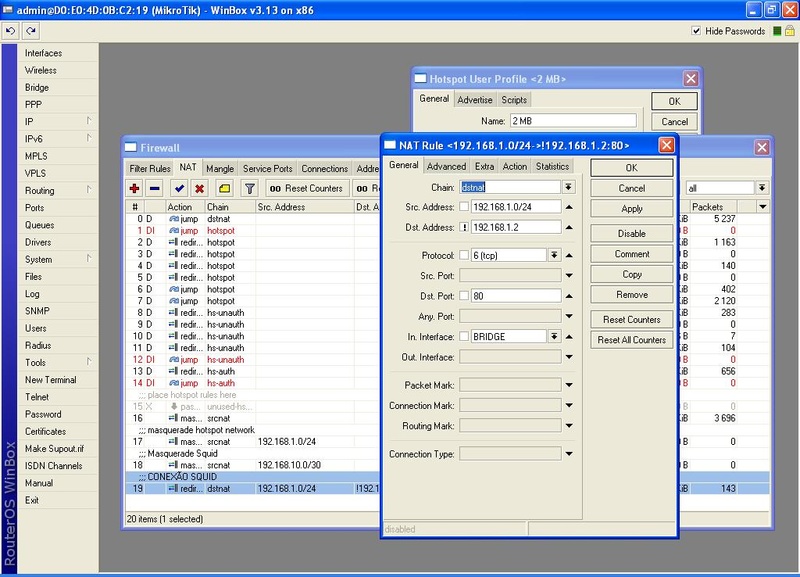800x577 pixels.
Task: Switch to the Filter Rules tab
Action: (149, 168)
